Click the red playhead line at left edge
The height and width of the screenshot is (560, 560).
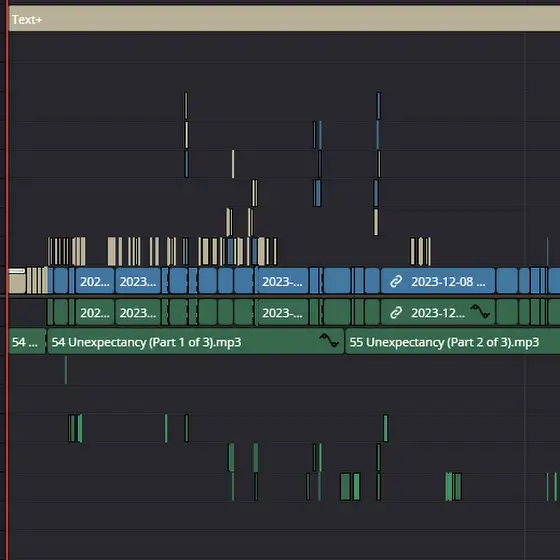(6, 280)
